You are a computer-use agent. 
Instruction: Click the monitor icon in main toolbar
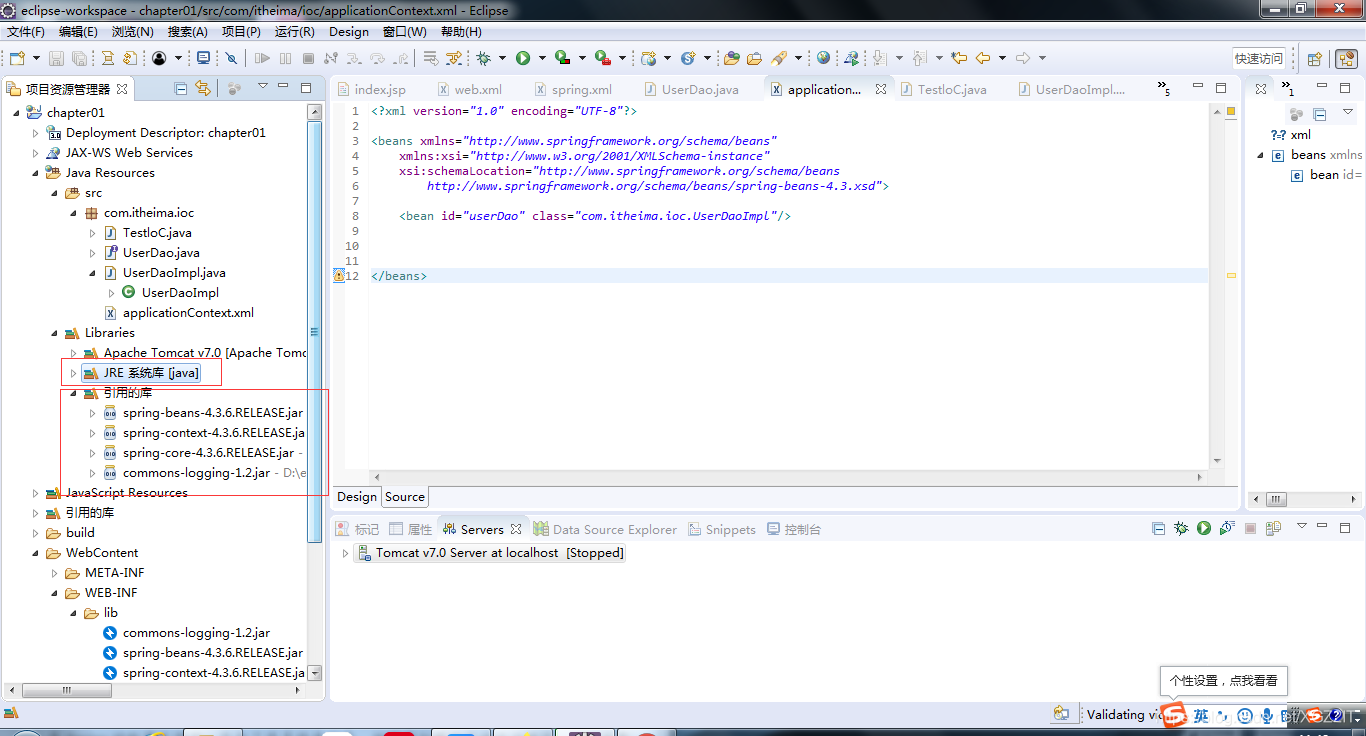pyautogui.click(x=203, y=58)
